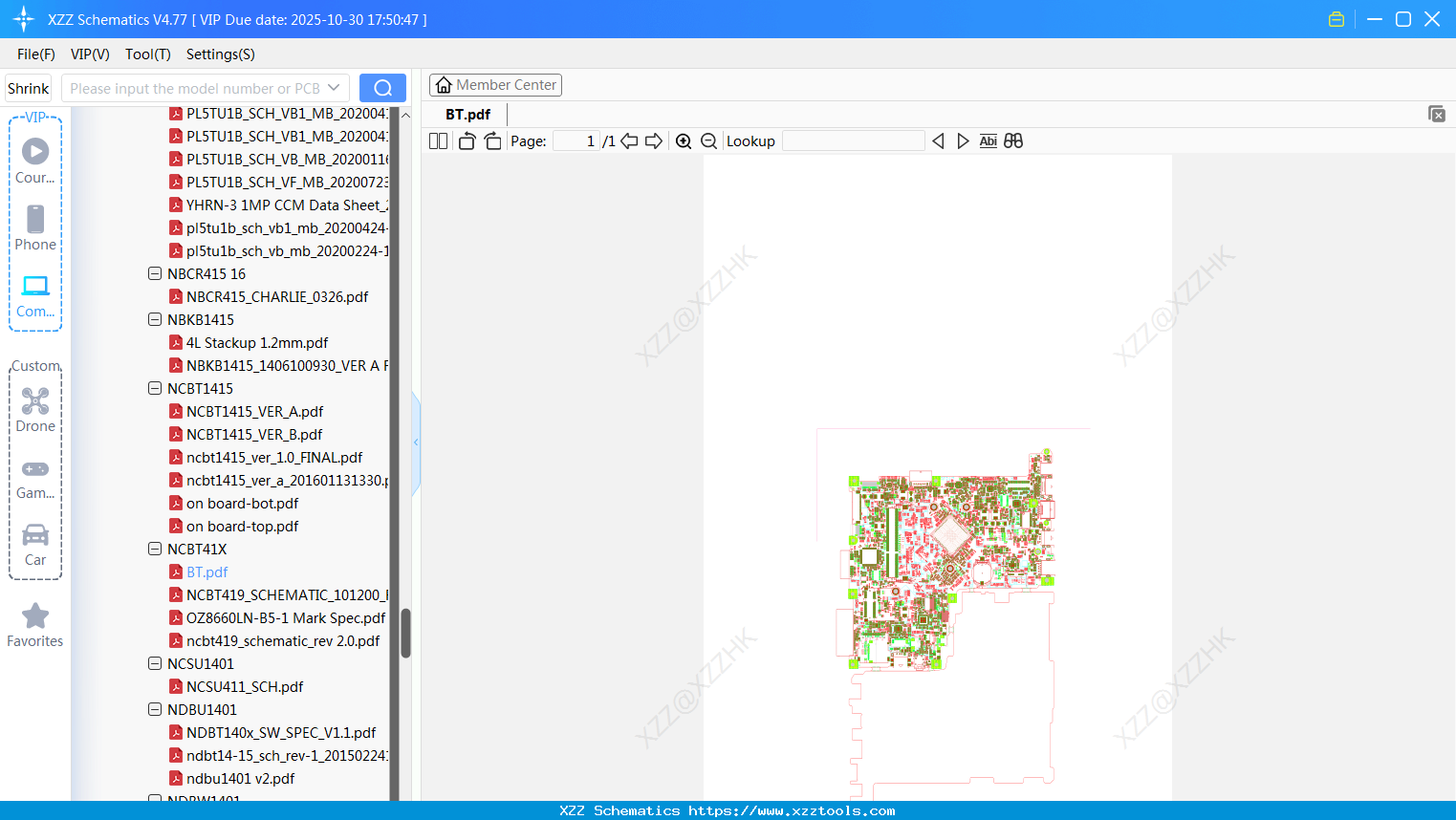Go to the next page arrow
This screenshot has width=1456, height=820.
pos(654,141)
